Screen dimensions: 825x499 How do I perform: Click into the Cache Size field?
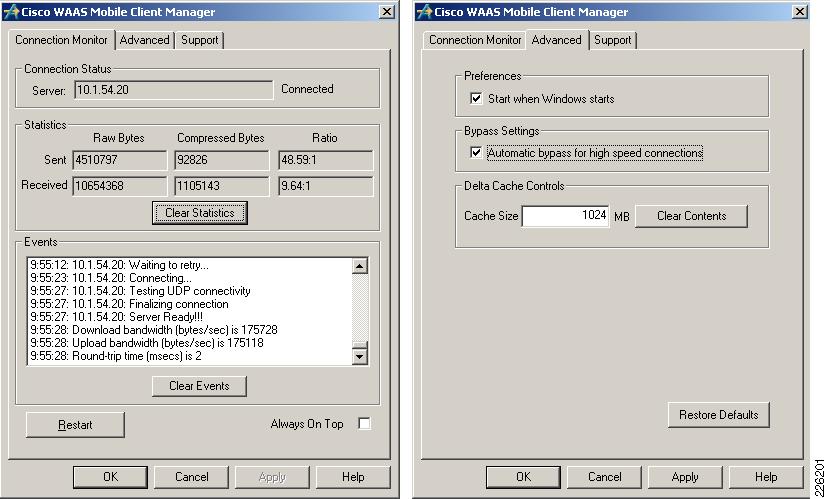(x=565, y=216)
